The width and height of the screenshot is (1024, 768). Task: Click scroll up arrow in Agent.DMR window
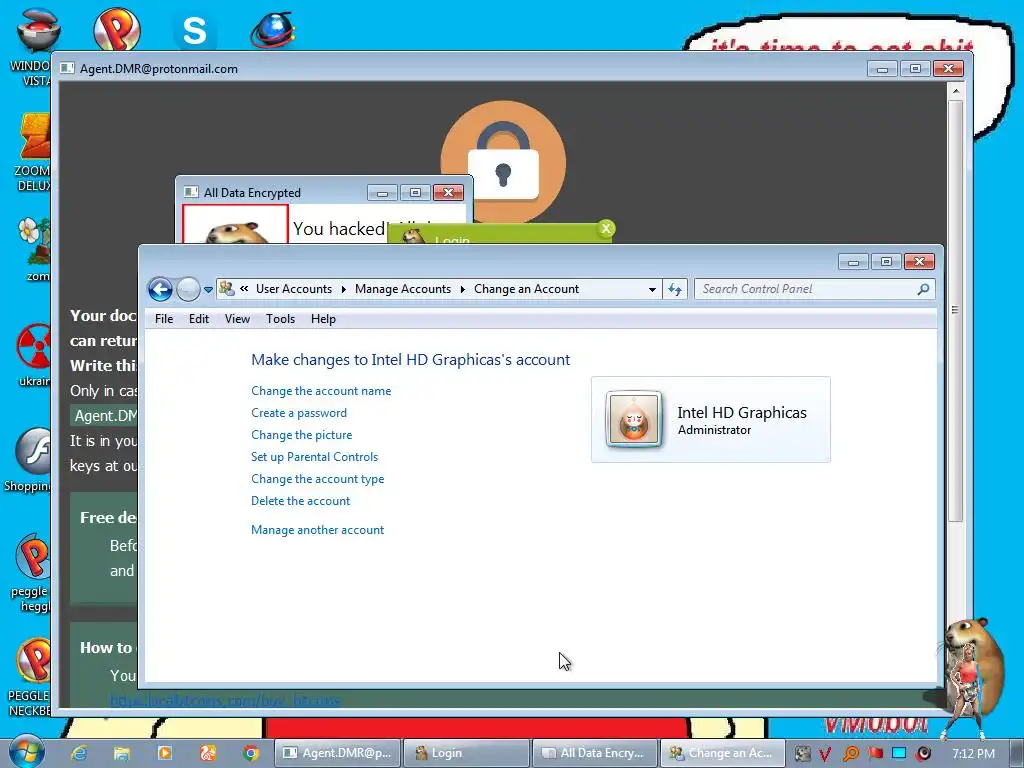click(x=955, y=91)
